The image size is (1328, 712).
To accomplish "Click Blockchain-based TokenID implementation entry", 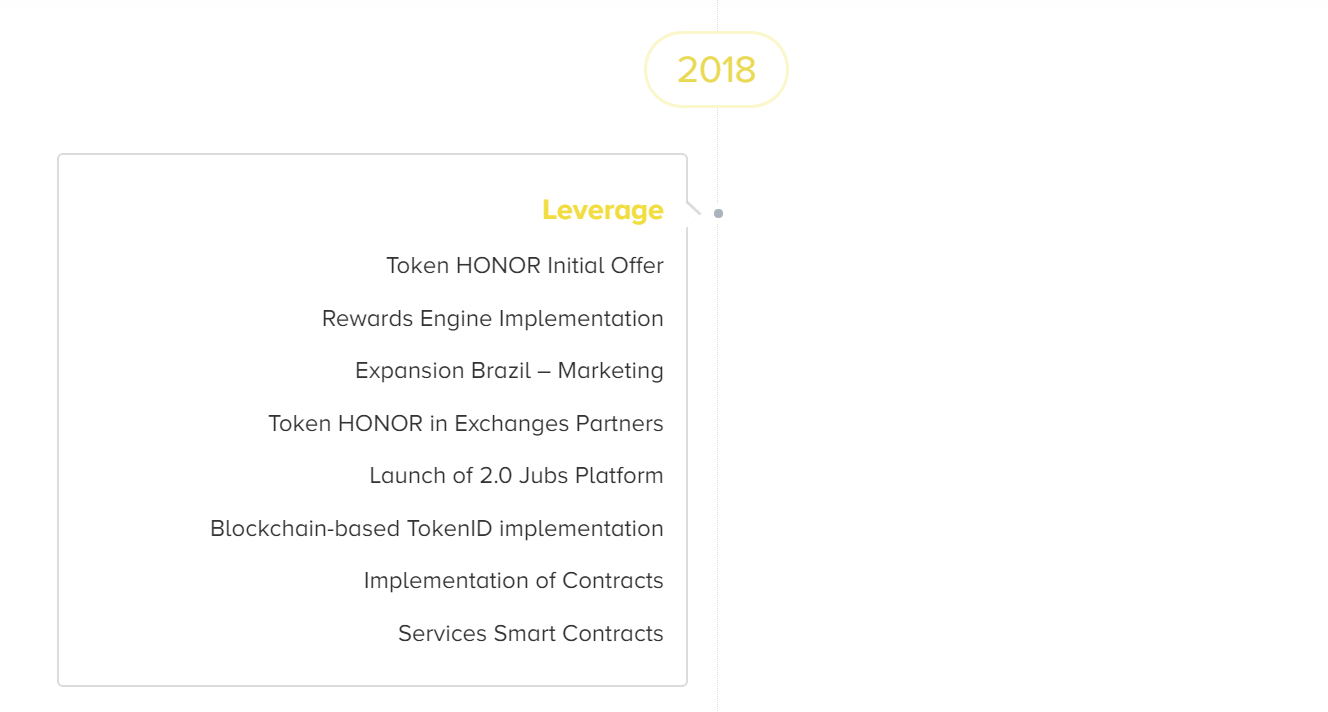I will (437, 528).
